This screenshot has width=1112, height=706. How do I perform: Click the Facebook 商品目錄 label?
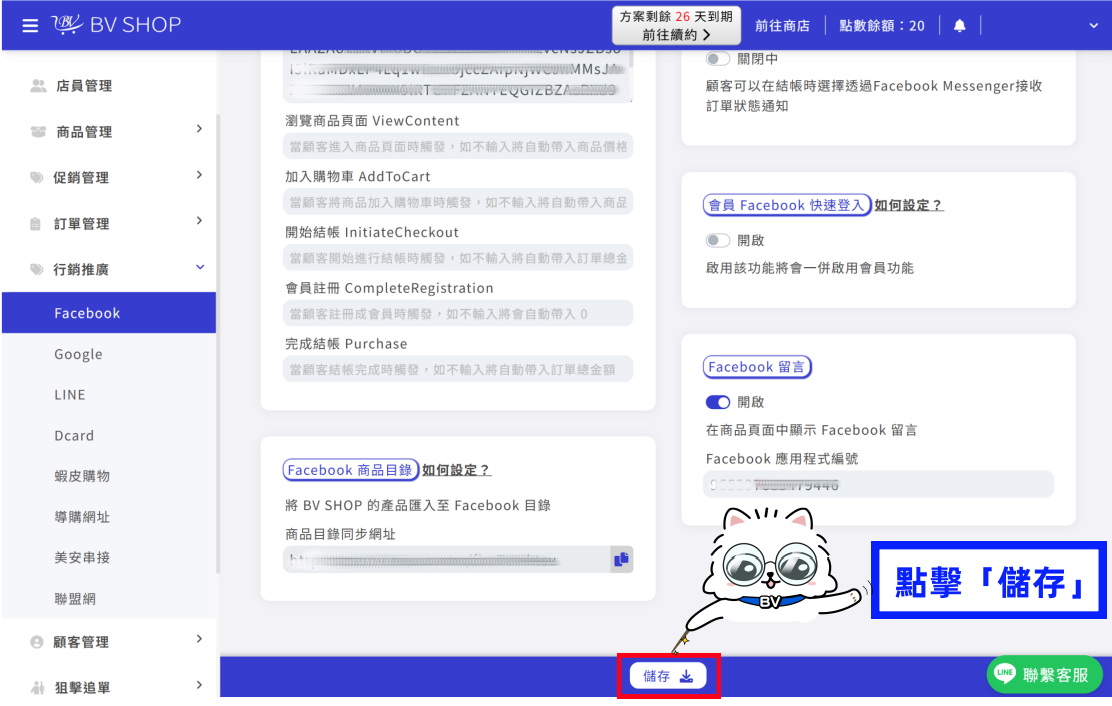coord(350,470)
